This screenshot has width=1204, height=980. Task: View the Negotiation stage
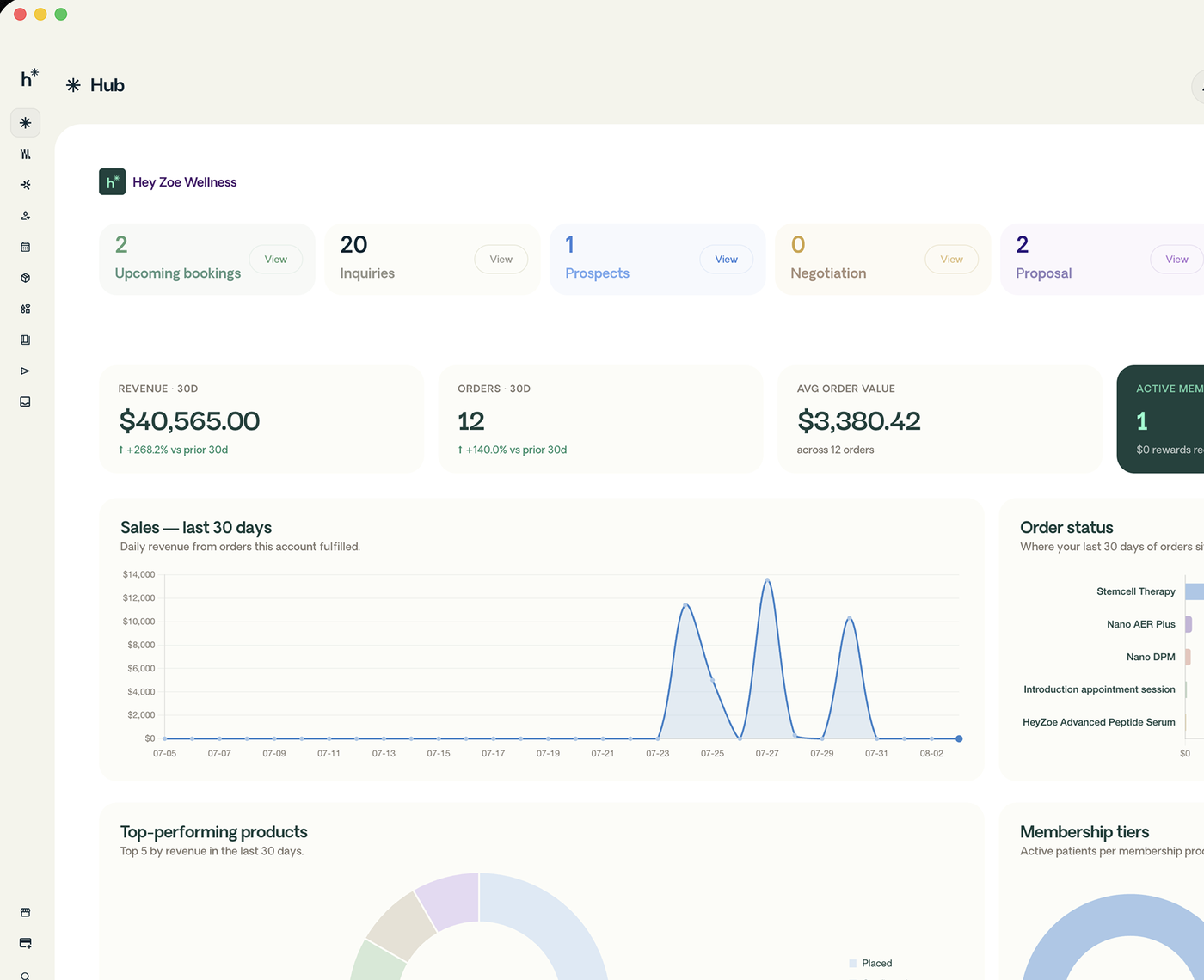(x=952, y=259)
